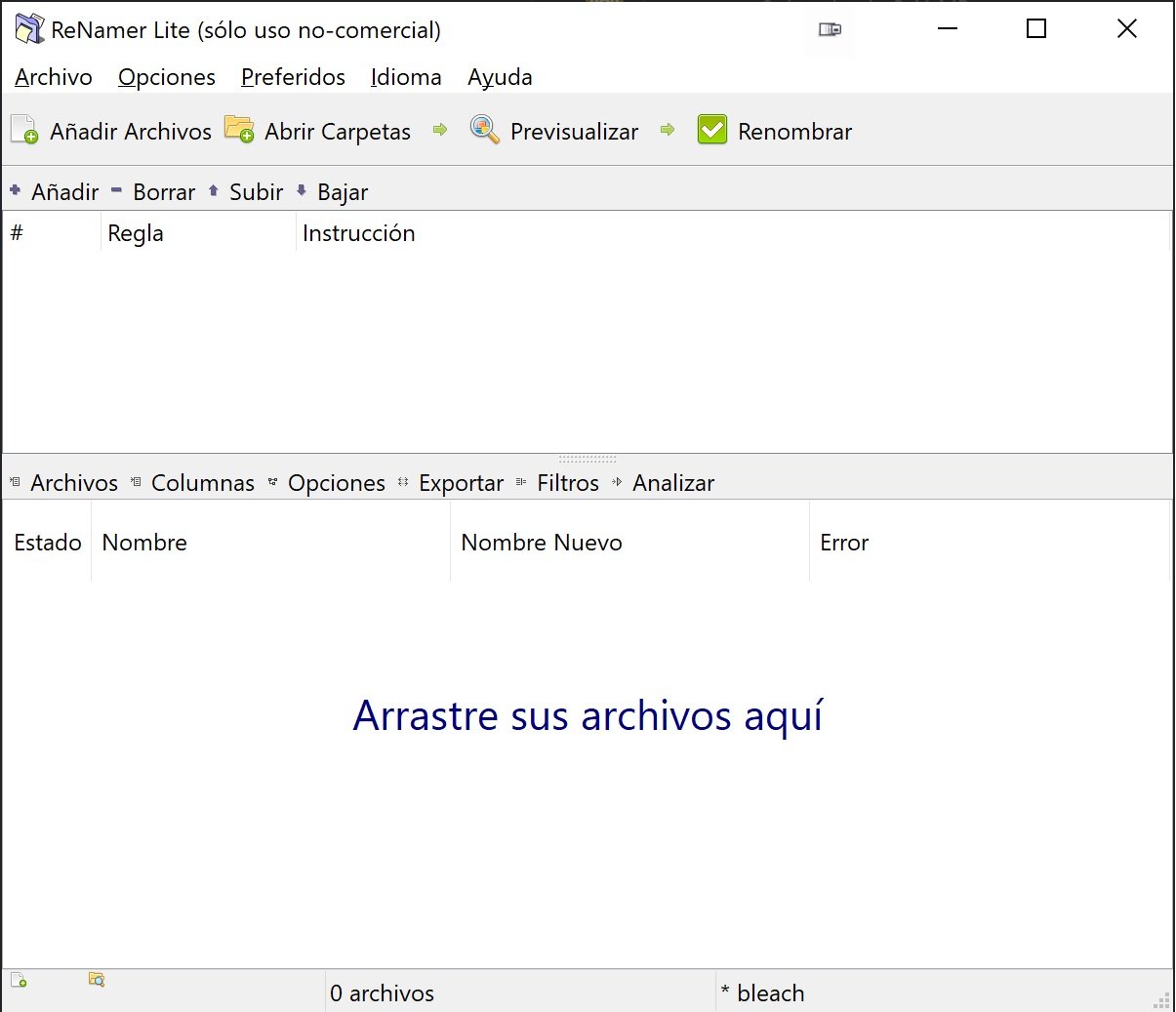Click the green arrow before Renombrar
1176x1012 pixels.
668,130
